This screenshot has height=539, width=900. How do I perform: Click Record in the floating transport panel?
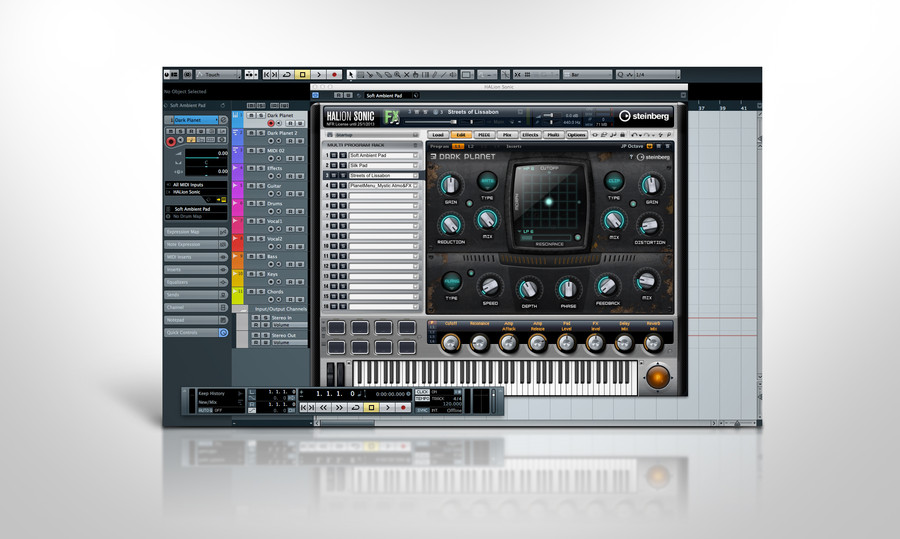coord(403,408)
